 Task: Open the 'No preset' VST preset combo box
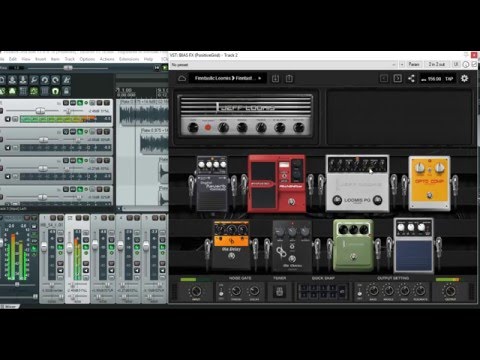(283, 64)
